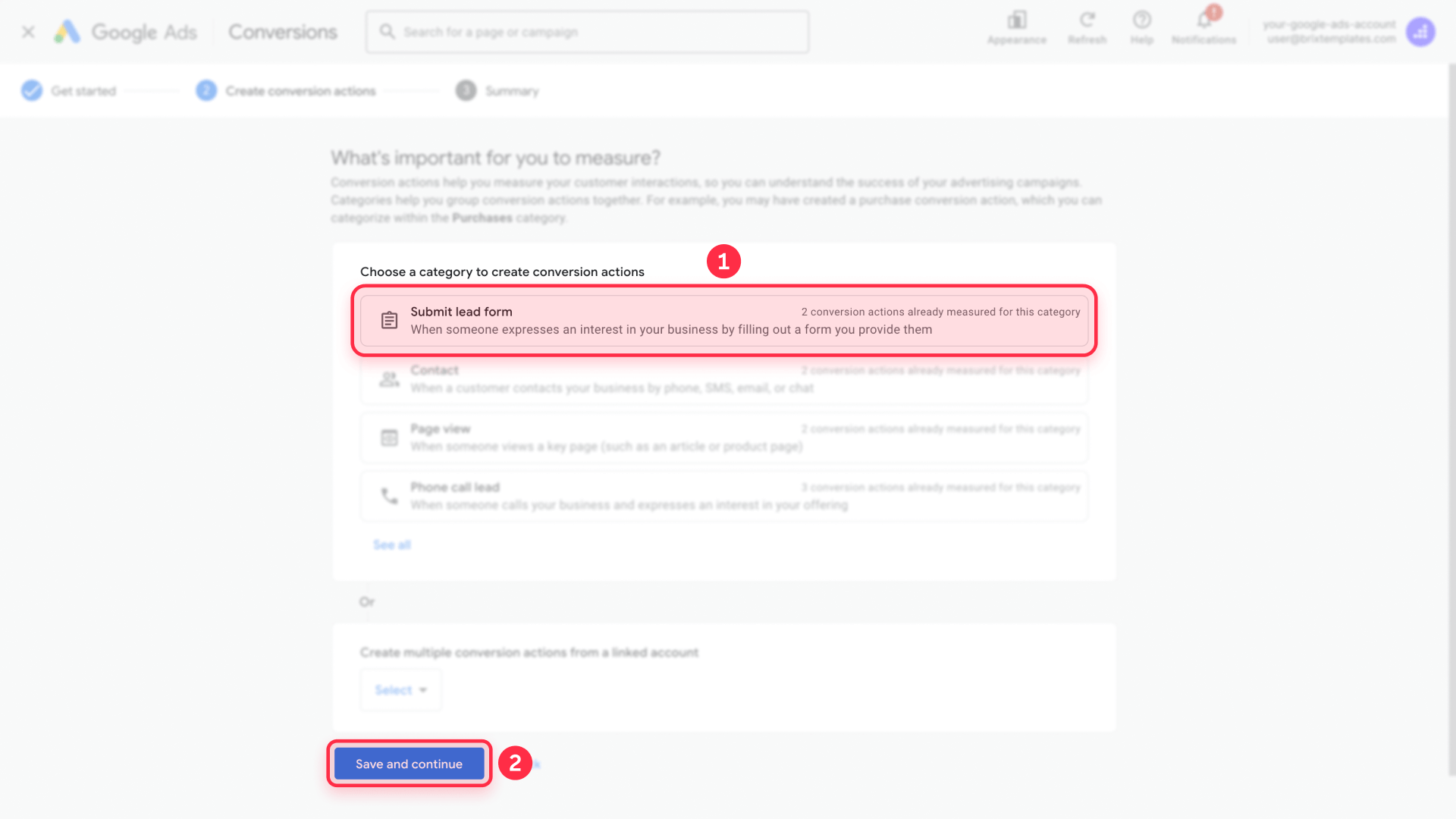Screen dimensions: 1456x819
Task: Open Help via the question mark icon
Action: [1141, 20]
